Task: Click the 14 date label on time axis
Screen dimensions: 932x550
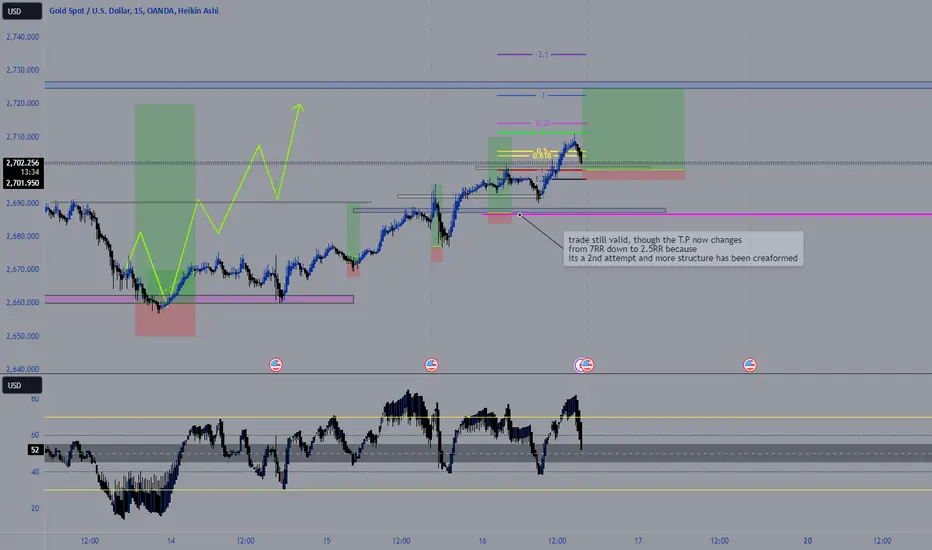Action: [x=171, y=540]
